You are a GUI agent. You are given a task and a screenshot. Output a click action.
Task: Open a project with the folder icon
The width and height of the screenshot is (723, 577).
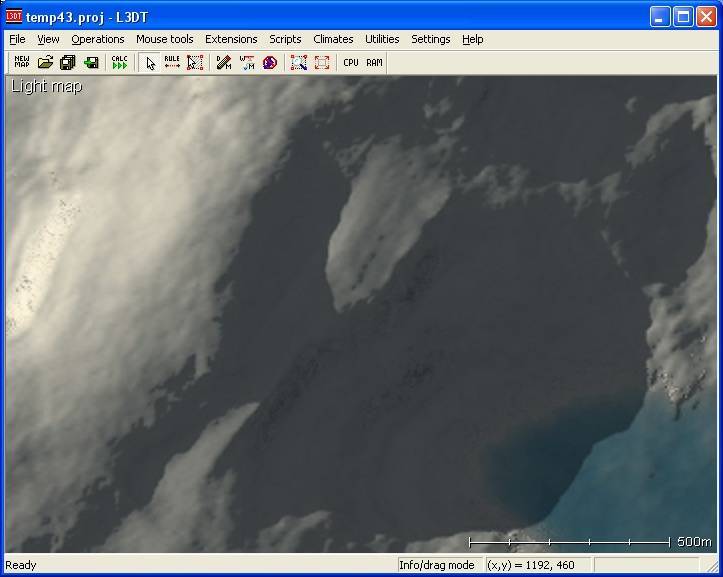[45, 62]
